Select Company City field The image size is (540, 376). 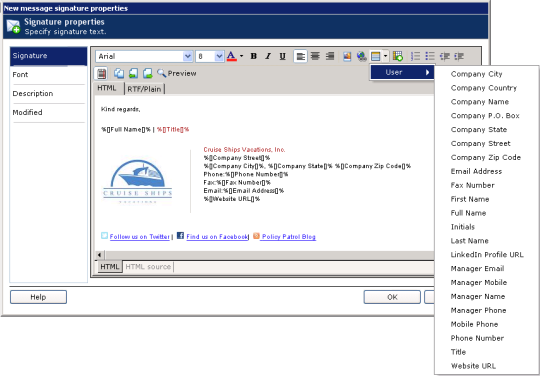[476, 74]
